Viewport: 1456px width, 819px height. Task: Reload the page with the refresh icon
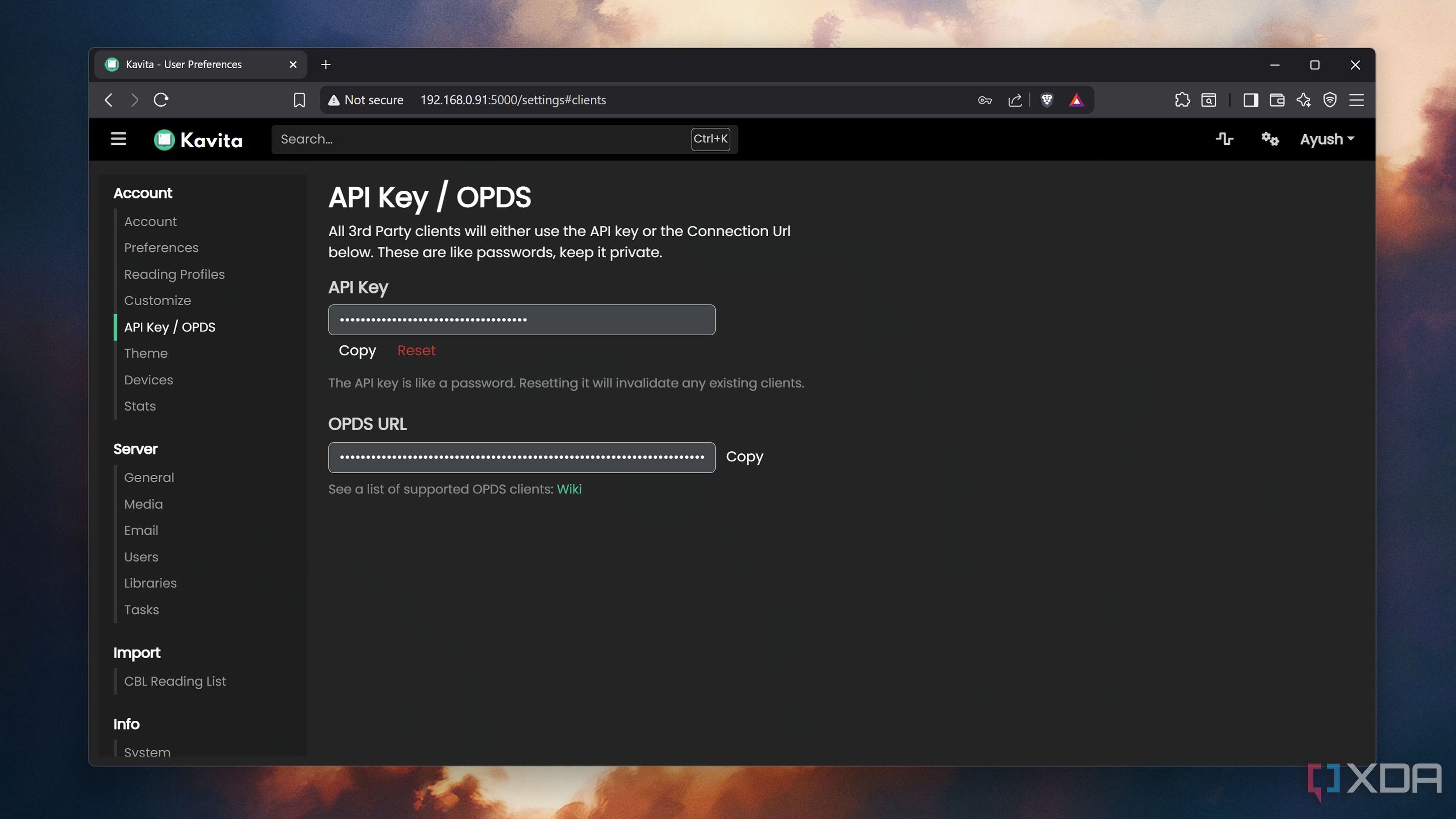tap(161, 100)
